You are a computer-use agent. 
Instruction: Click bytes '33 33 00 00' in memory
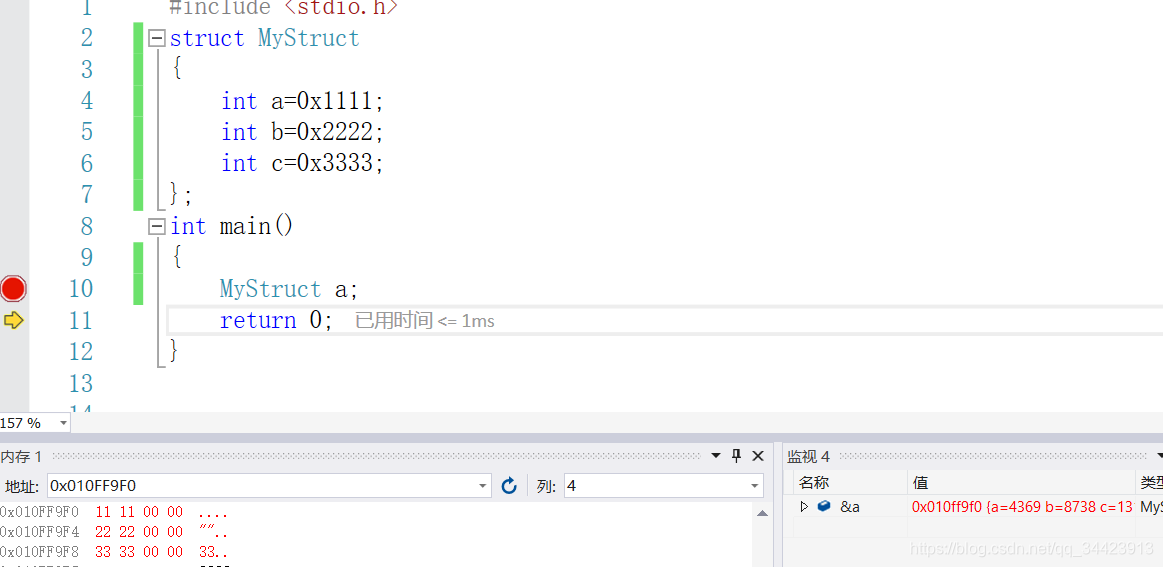(x=139, y=552)
